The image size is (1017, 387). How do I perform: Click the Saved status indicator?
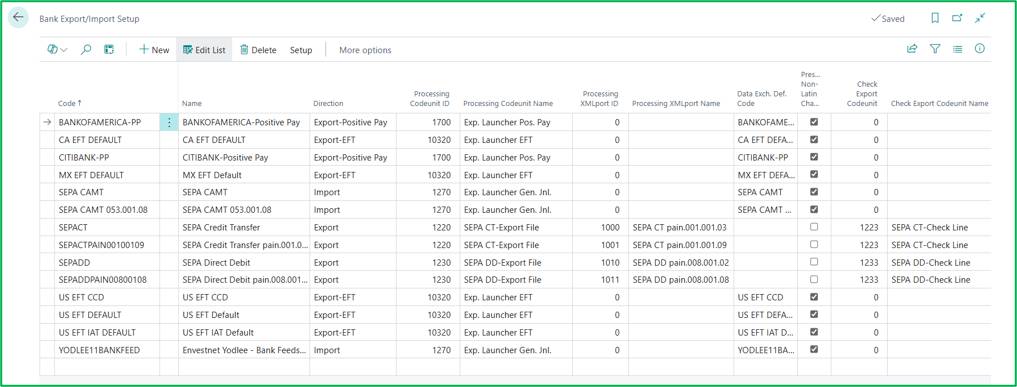(x=887, y=19)
